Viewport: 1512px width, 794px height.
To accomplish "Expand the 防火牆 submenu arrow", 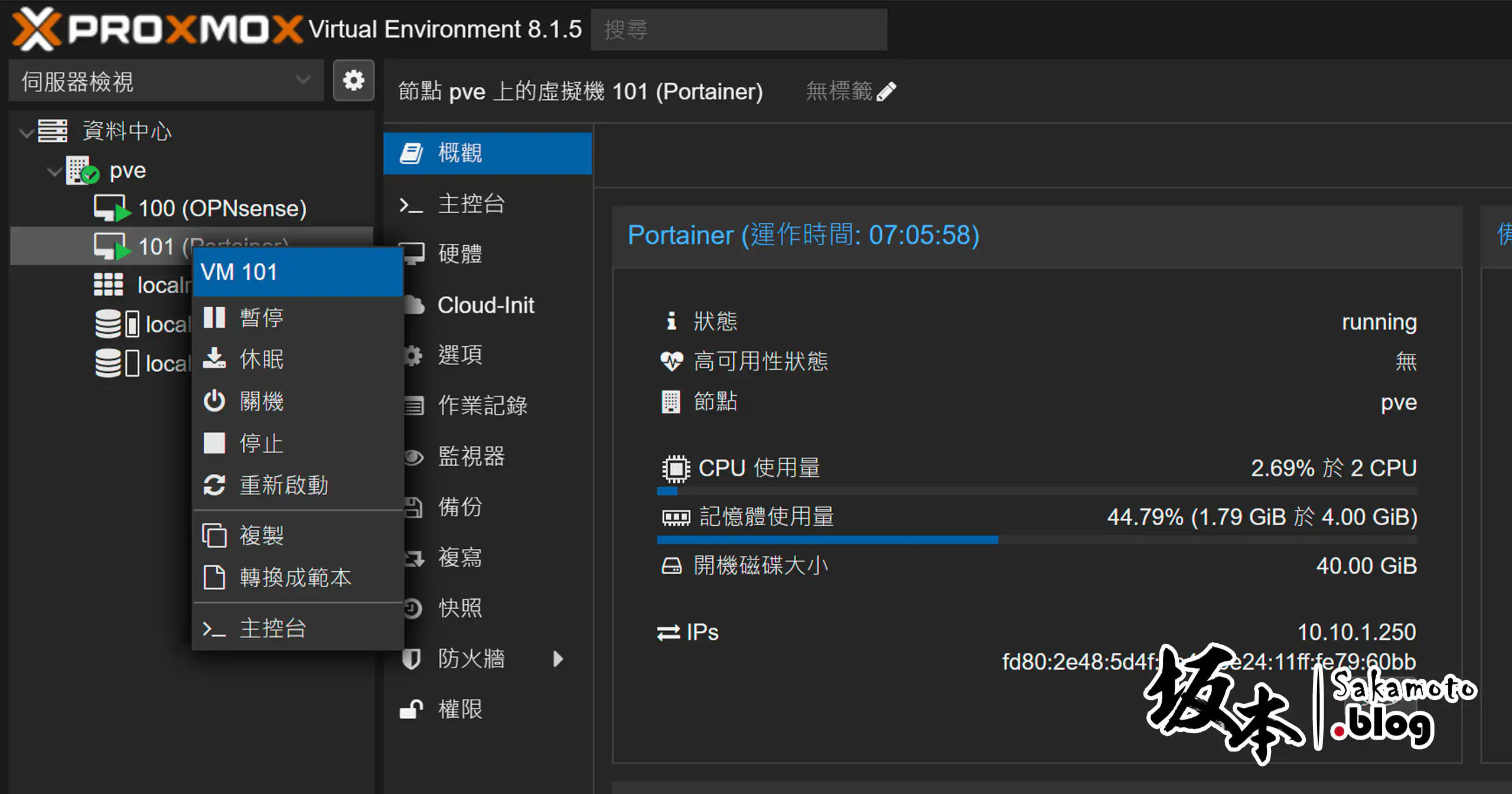I will [558, 658].
